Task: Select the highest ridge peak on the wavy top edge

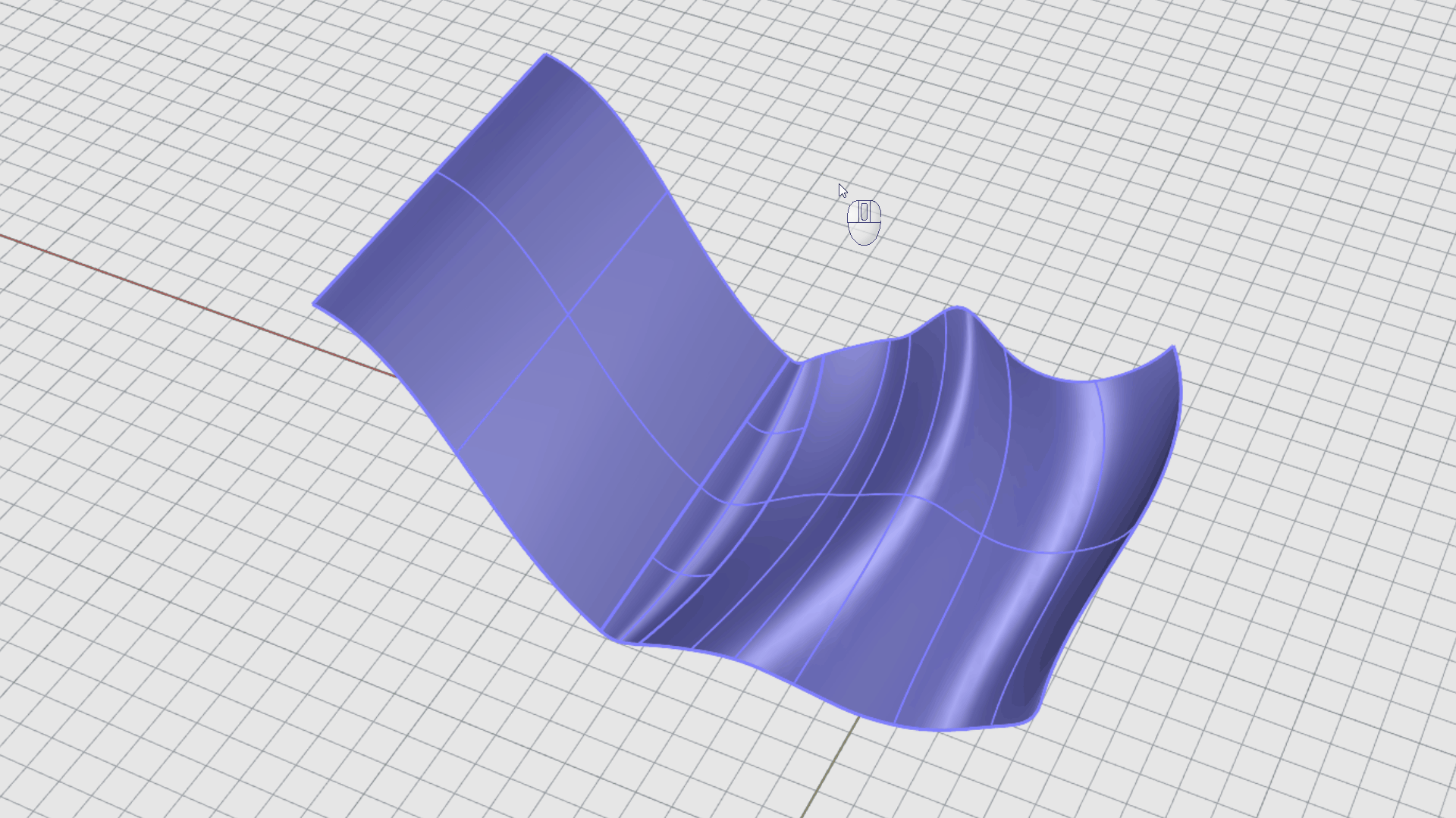Action: 957,308
